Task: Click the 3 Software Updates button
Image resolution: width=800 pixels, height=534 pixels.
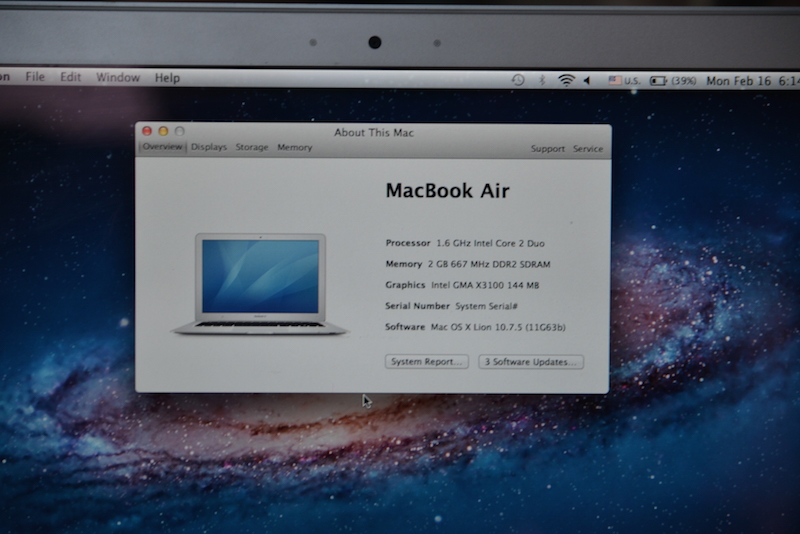Action: coord(531,362)
